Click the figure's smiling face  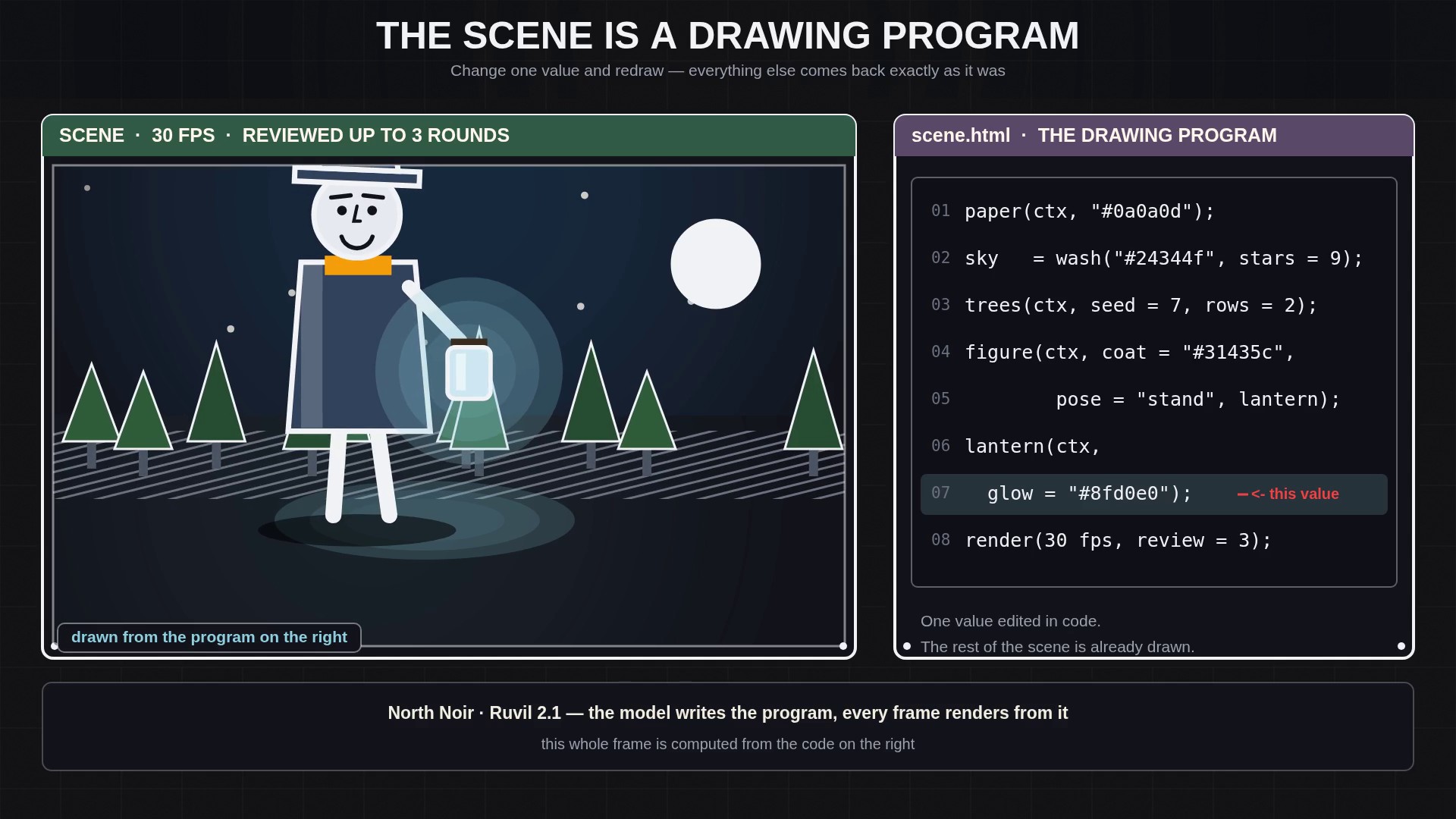(356, 216)
